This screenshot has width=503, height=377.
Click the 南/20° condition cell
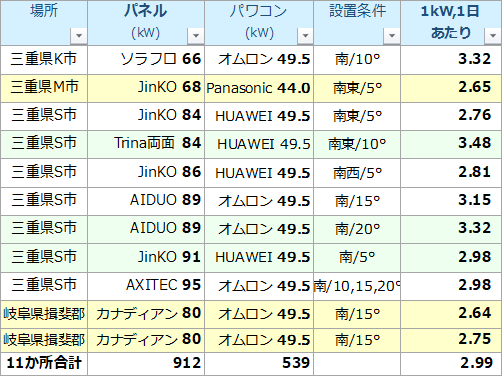pyautogui.click(x=357, y=229)
